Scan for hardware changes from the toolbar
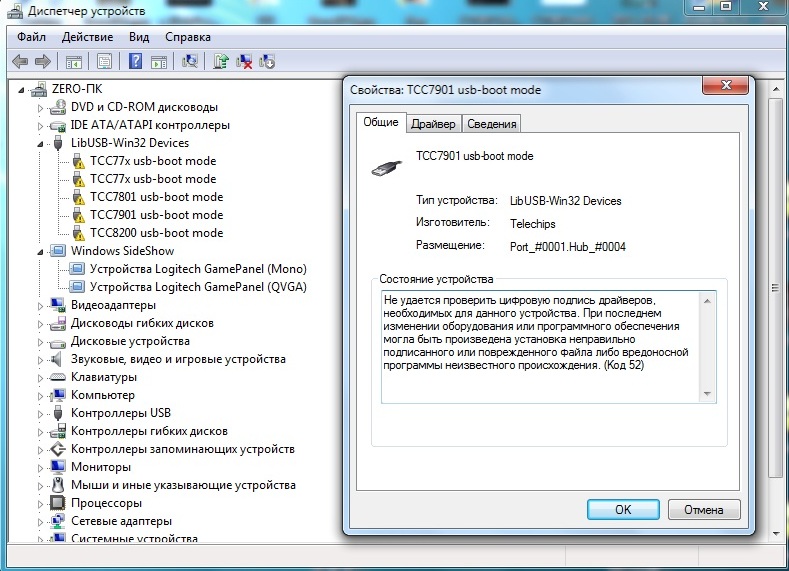This screenshot has width=789, height=571. [190, 61]
